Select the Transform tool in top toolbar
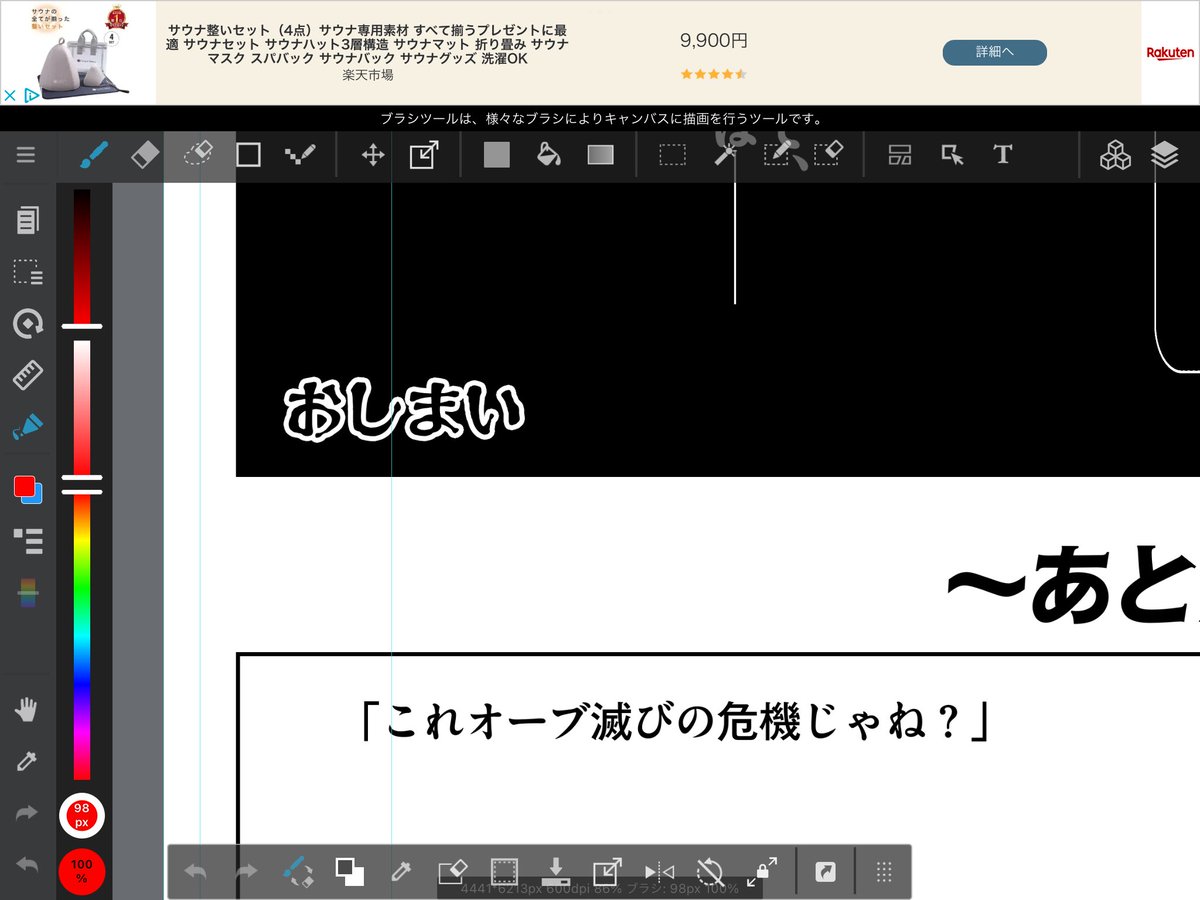Viewport: 1200px width, 900px height. click(424, 155)
